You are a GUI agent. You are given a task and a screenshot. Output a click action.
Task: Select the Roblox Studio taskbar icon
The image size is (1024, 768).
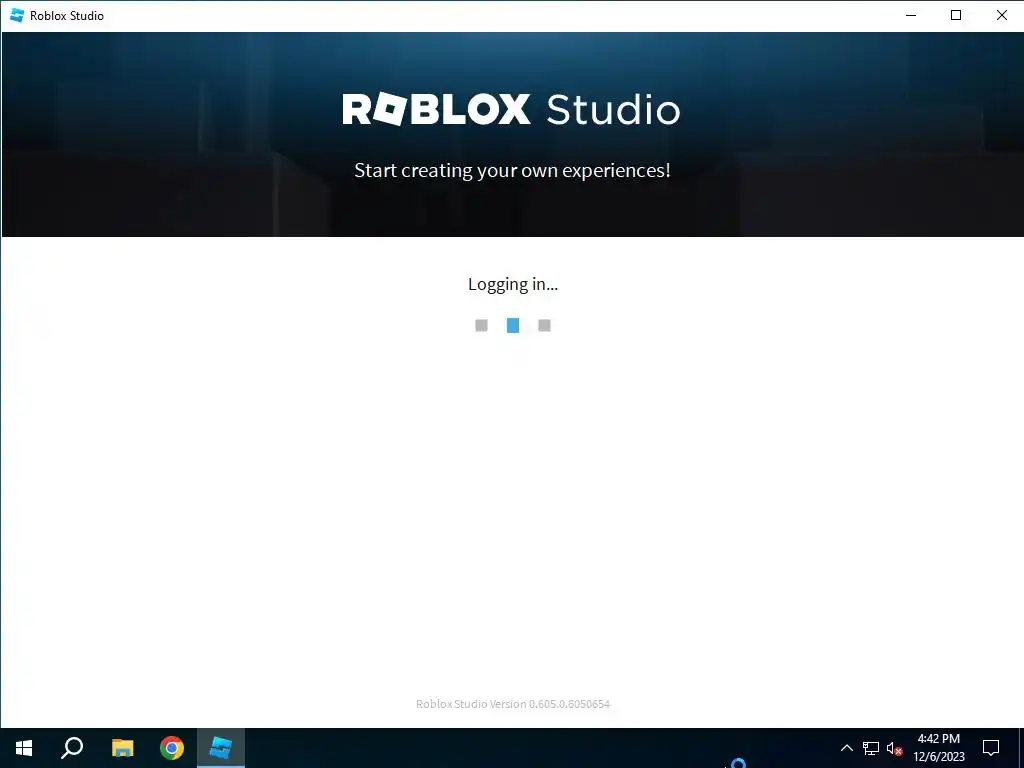click(x=221, y=748)
